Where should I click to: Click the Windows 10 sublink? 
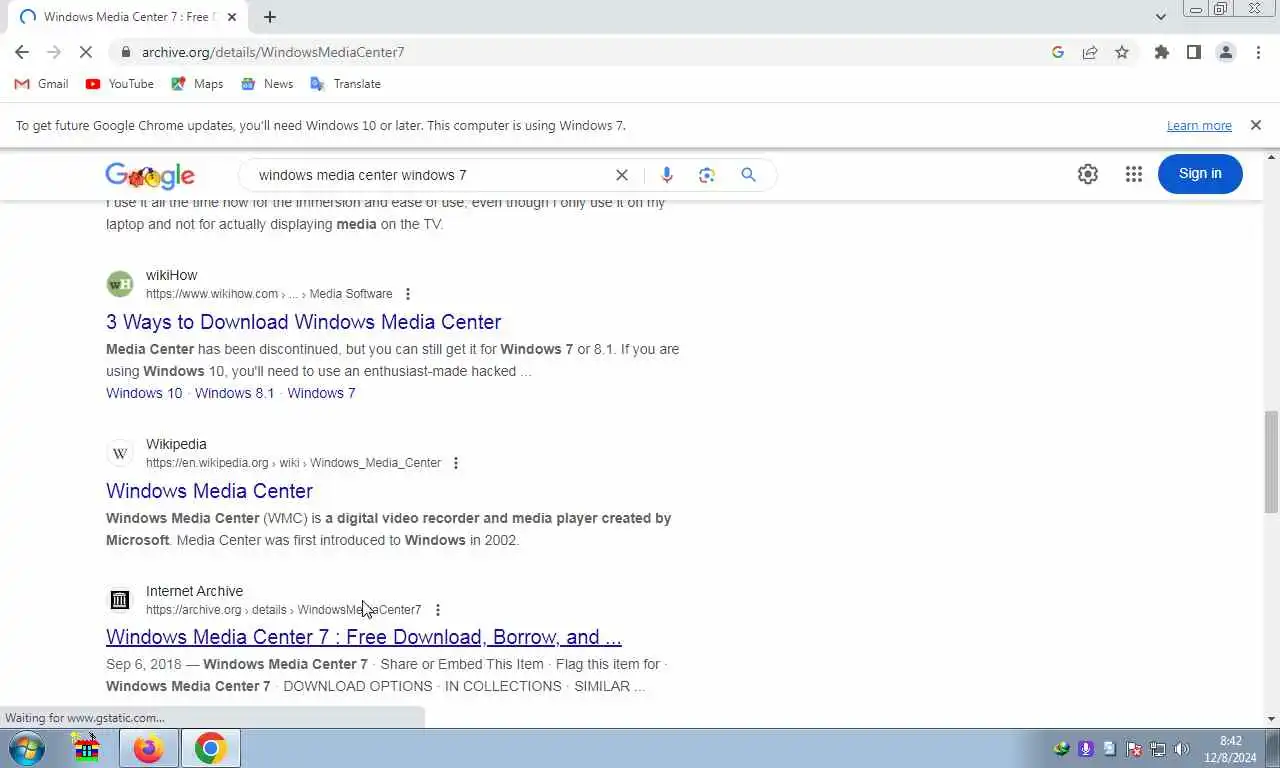(144, 393)
